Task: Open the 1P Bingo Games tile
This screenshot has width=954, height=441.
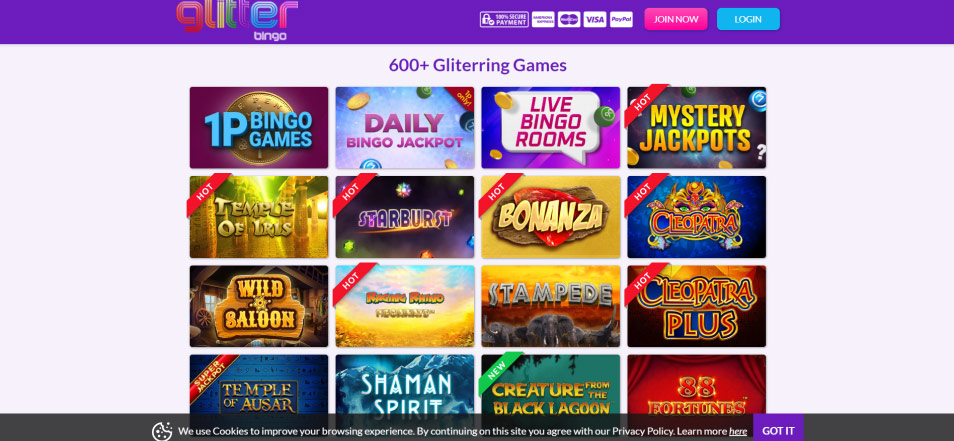Action: click(259, 128)
